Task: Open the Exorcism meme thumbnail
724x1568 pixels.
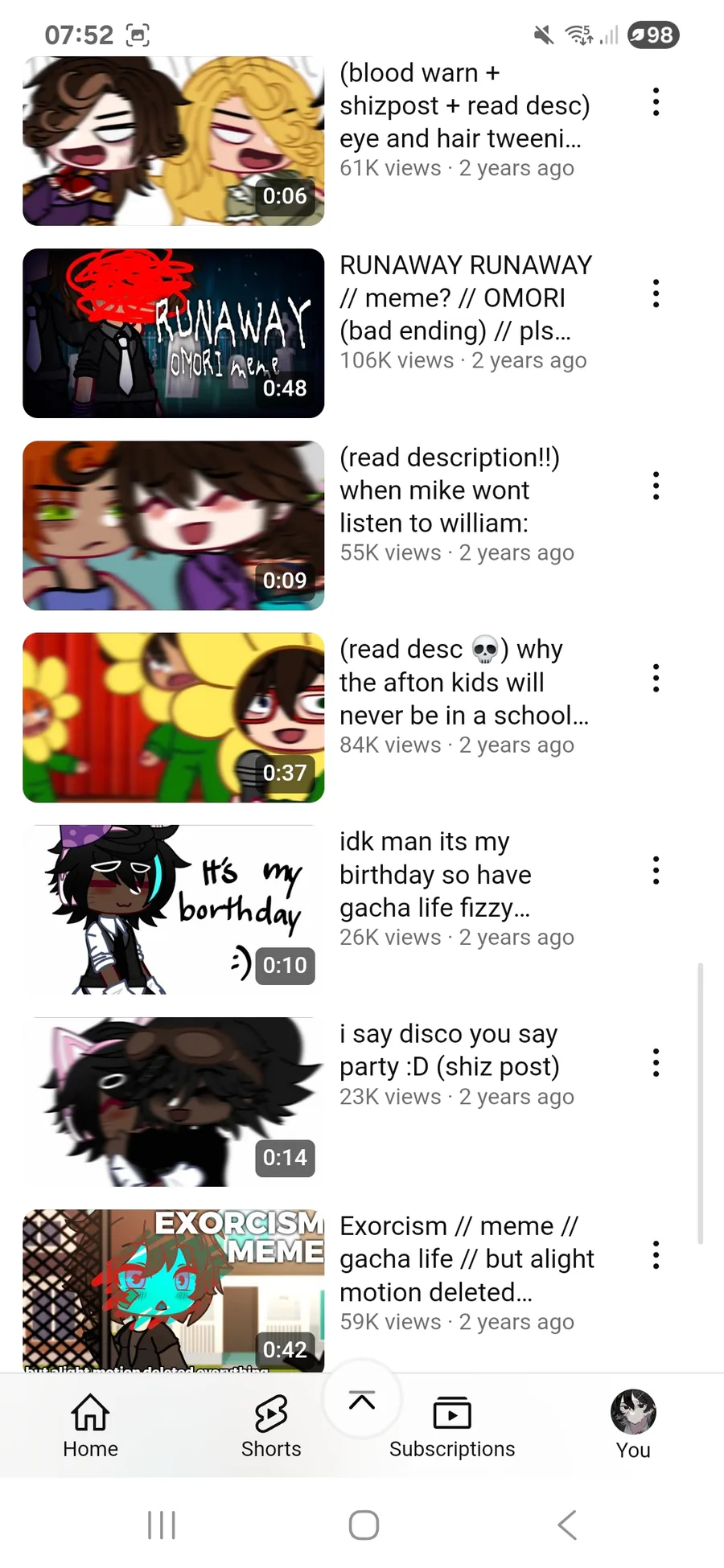Action: 173,1291
